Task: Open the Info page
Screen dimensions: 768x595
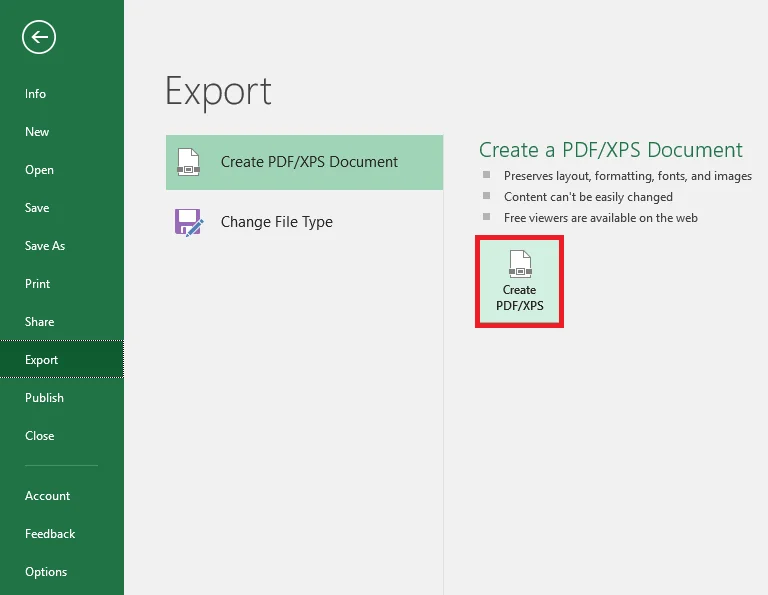Action: coord(36,94)
